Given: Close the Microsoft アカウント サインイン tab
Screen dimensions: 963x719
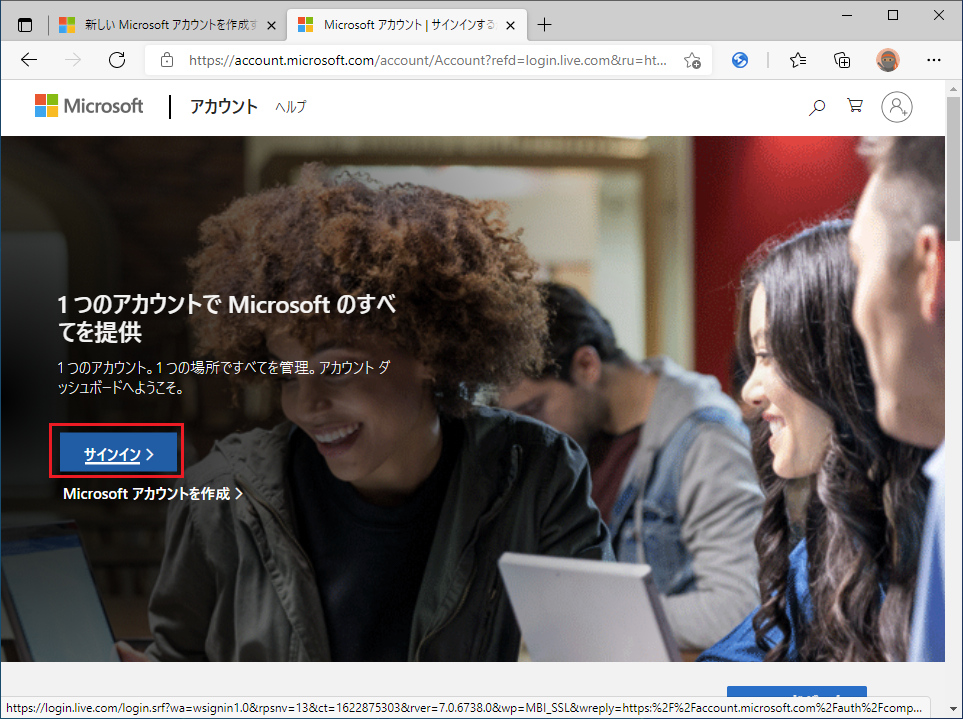Looking at the screenshot, I should (x=510, y=24).
